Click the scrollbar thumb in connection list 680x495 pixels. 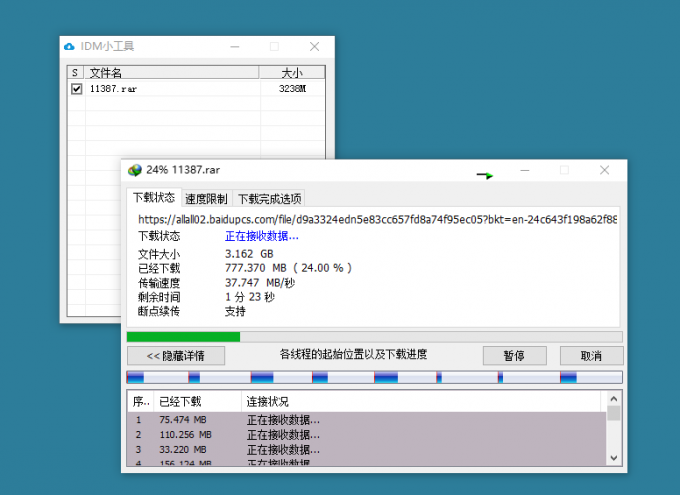click(614, 413)
